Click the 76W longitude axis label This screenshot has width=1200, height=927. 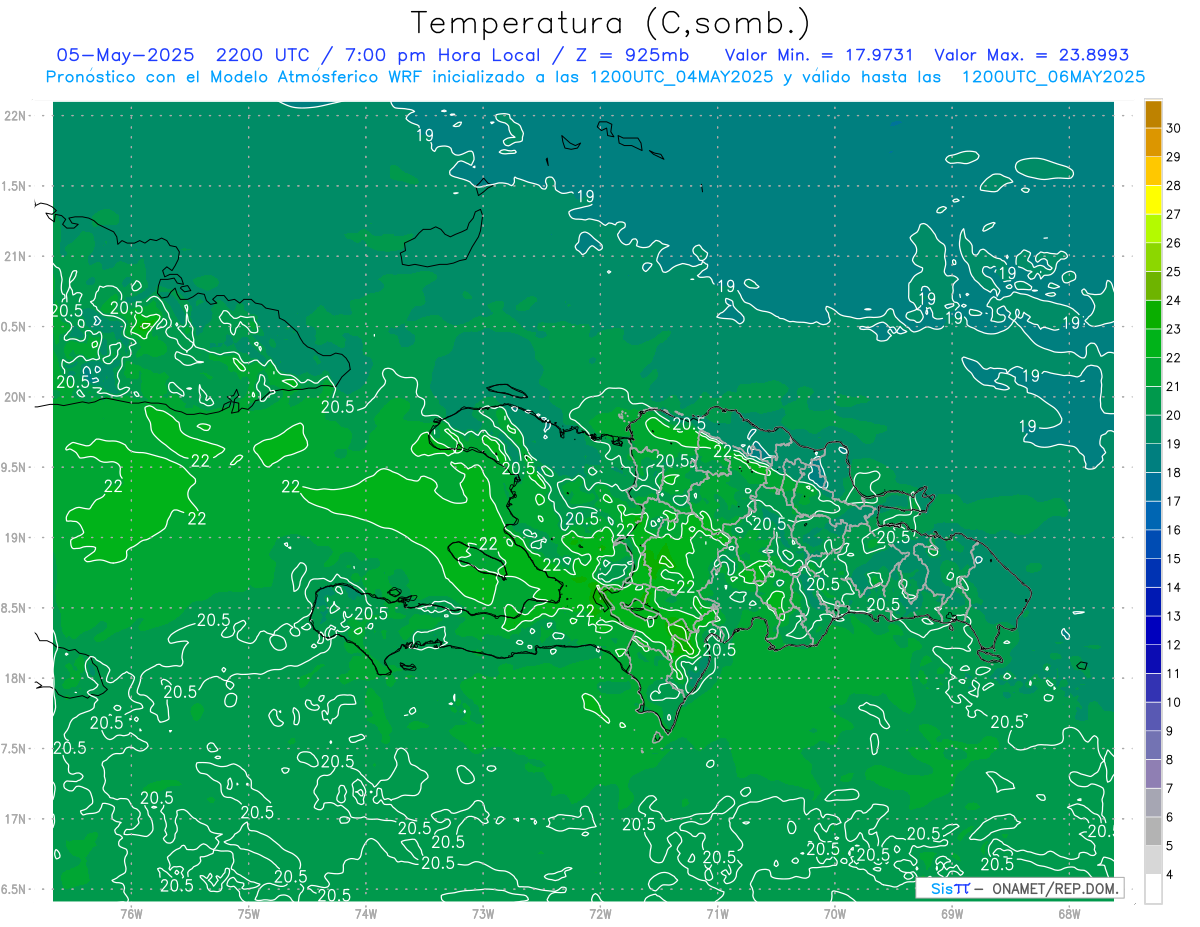click(131, 914)
